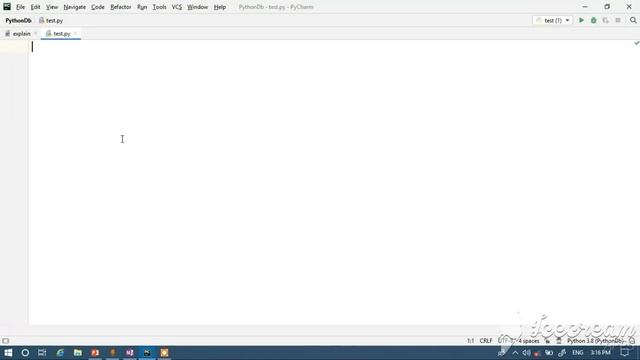Open the Edit menu
This screenshot has height=360, width=640.
point(36,7)
